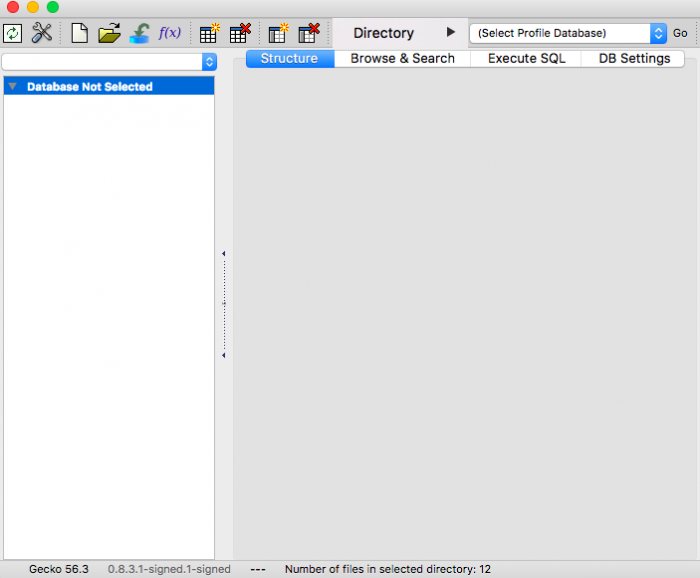The height and width of the screenshot is (578, 700).
Task: Click the Refresh icon in toolbar
Action: point(12,33)
